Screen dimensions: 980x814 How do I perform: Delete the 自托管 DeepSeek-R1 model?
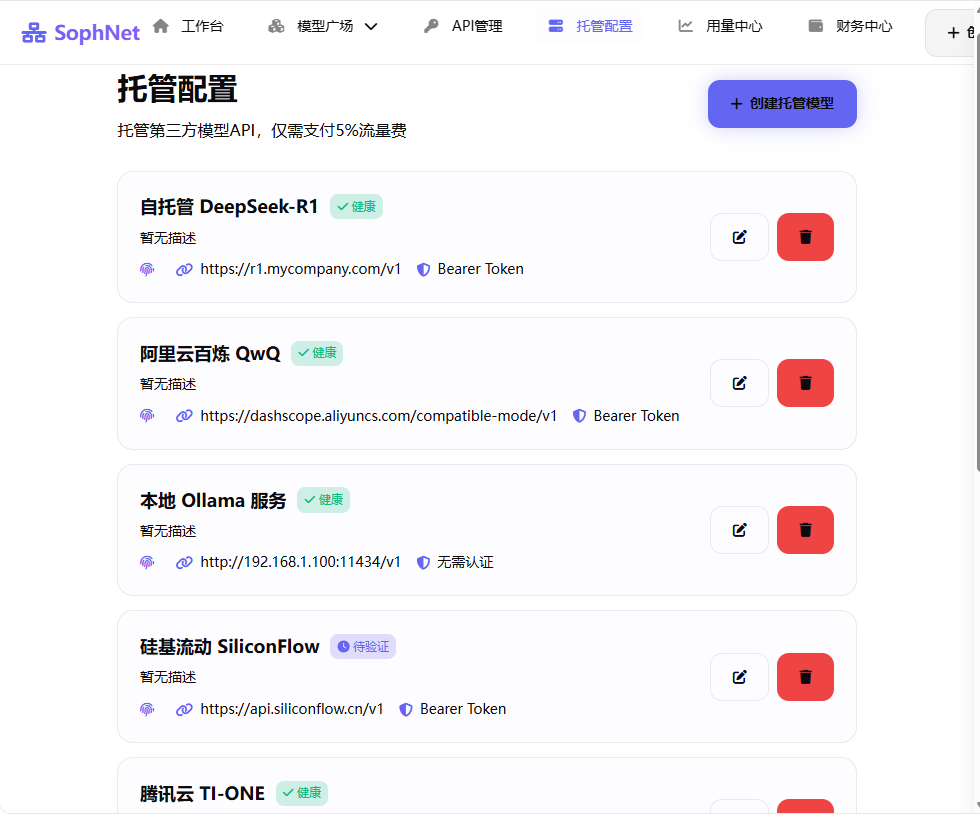(x=805, y=237)
